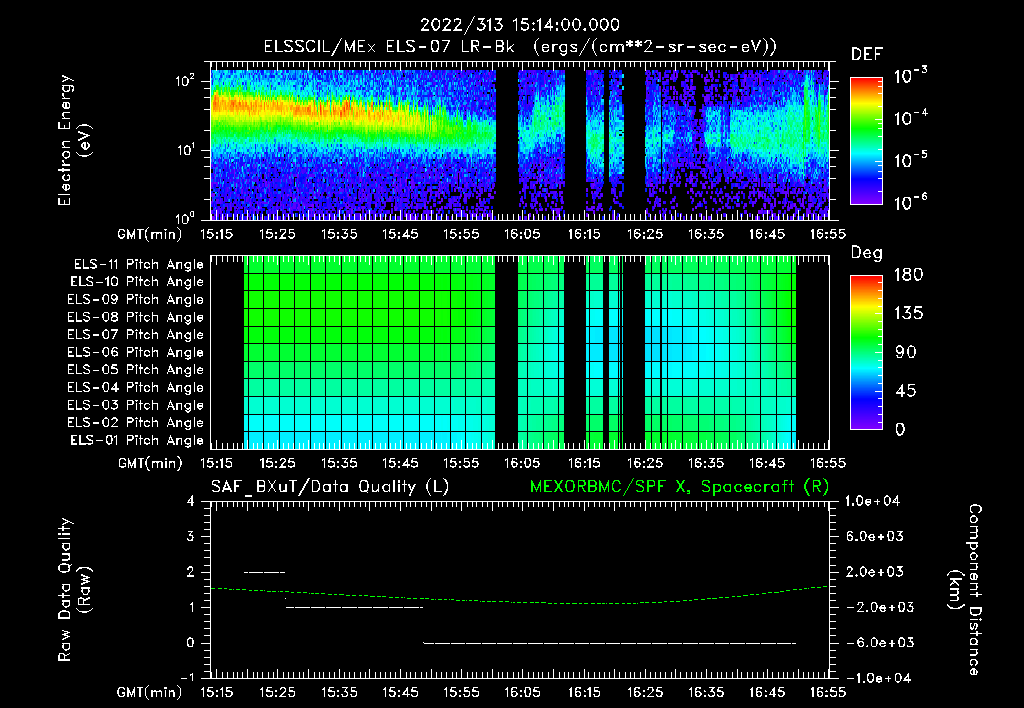The image size is (1024, 708).
Task: Click the 10^-6 tick on DEF scale
Action: point(911,202)
